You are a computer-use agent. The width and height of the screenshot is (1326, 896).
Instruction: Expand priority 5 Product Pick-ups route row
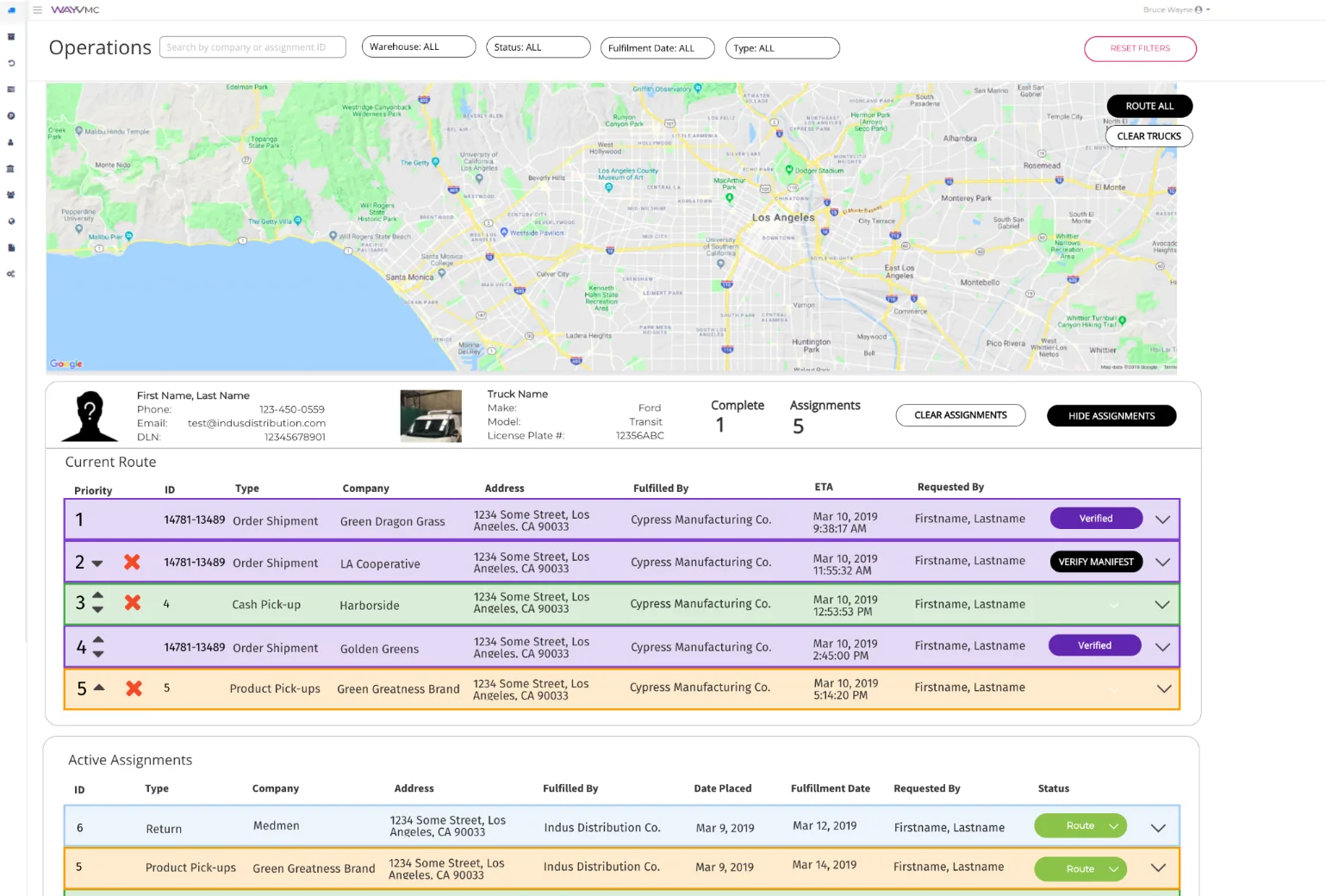1163,688
